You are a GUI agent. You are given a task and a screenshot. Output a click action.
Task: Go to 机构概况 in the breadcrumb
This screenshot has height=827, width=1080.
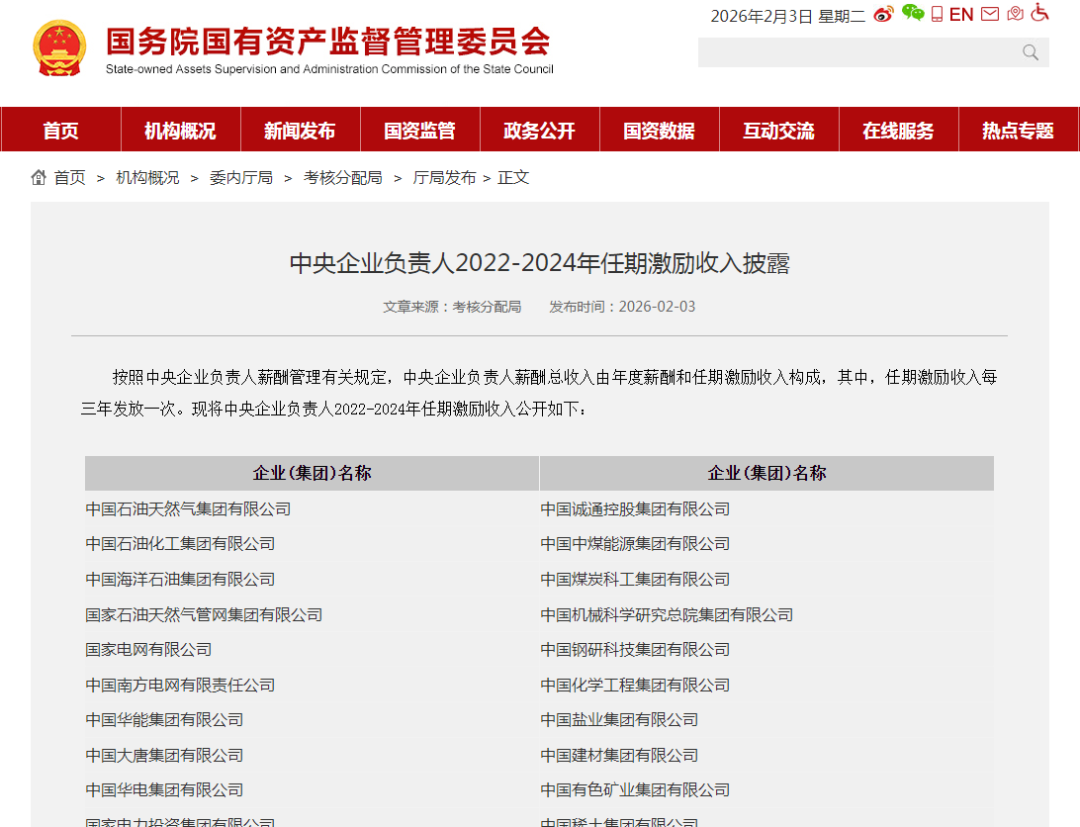coord(147,178)
